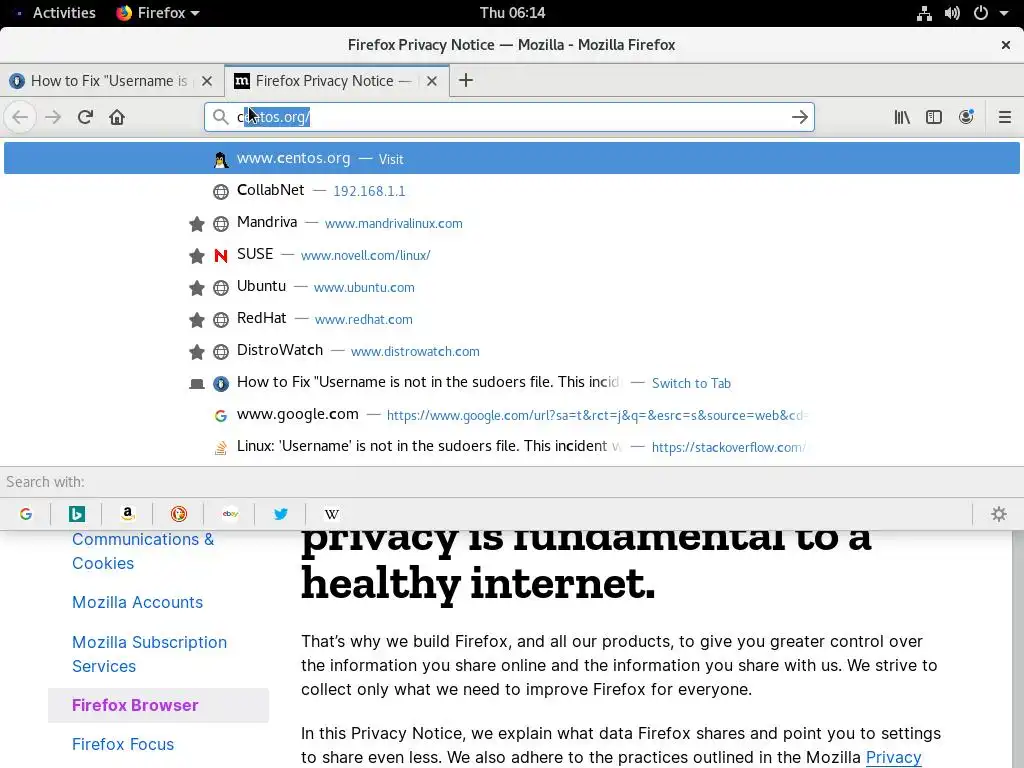1024x768 pixels.
Task: Search with Google icon
Action: tap(25, 514)
